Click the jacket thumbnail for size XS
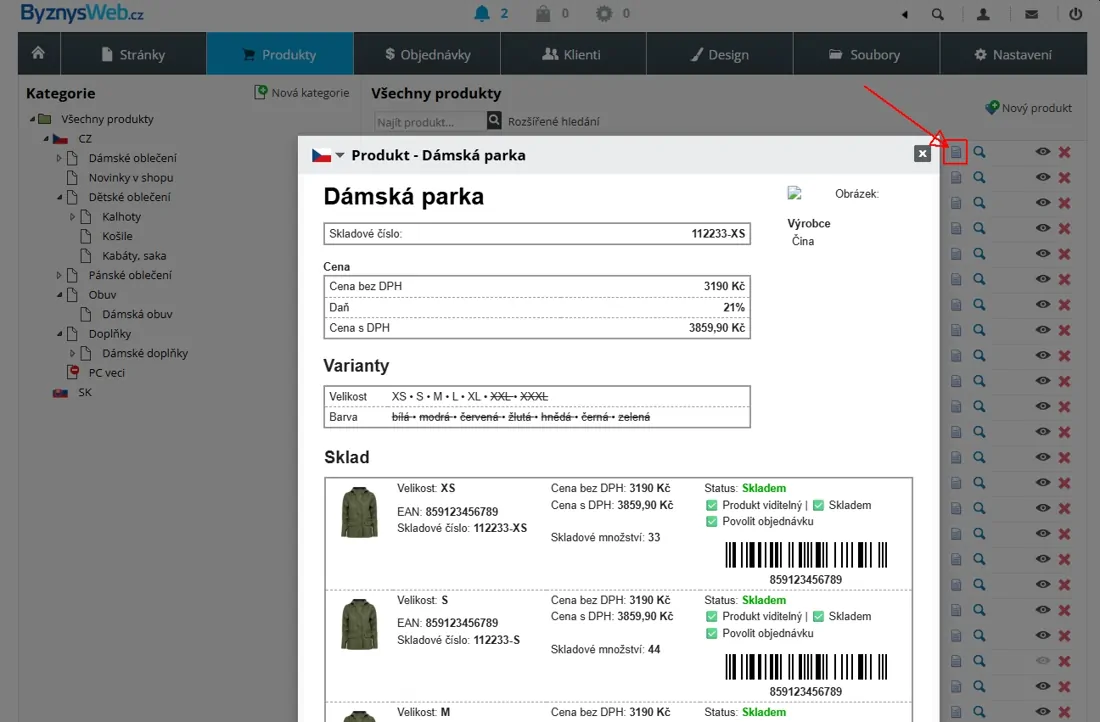Image resolution: width=1100 pixels, height=722 pixels. pyautogui.click(x=359, y=513)
